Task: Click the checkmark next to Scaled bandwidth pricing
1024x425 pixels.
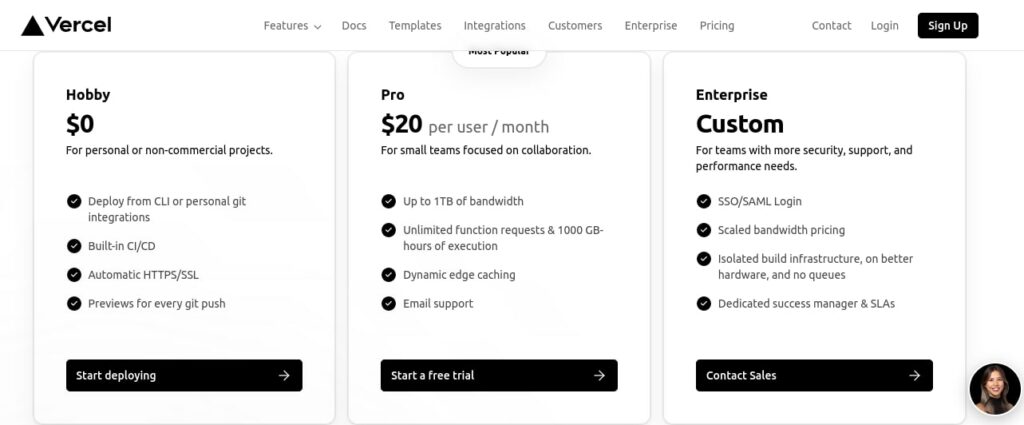Action: (x=704, y=230)
